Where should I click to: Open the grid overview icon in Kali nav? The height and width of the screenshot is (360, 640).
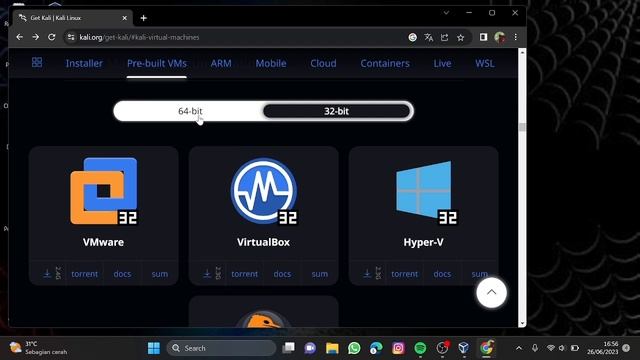(x=37, y=62)
